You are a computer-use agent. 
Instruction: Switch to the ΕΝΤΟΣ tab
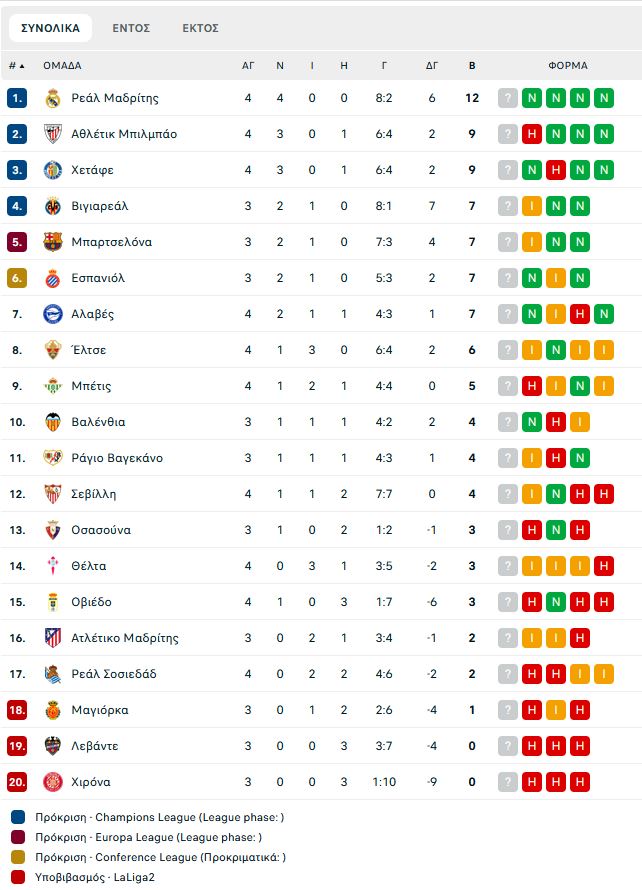point(131,28)
